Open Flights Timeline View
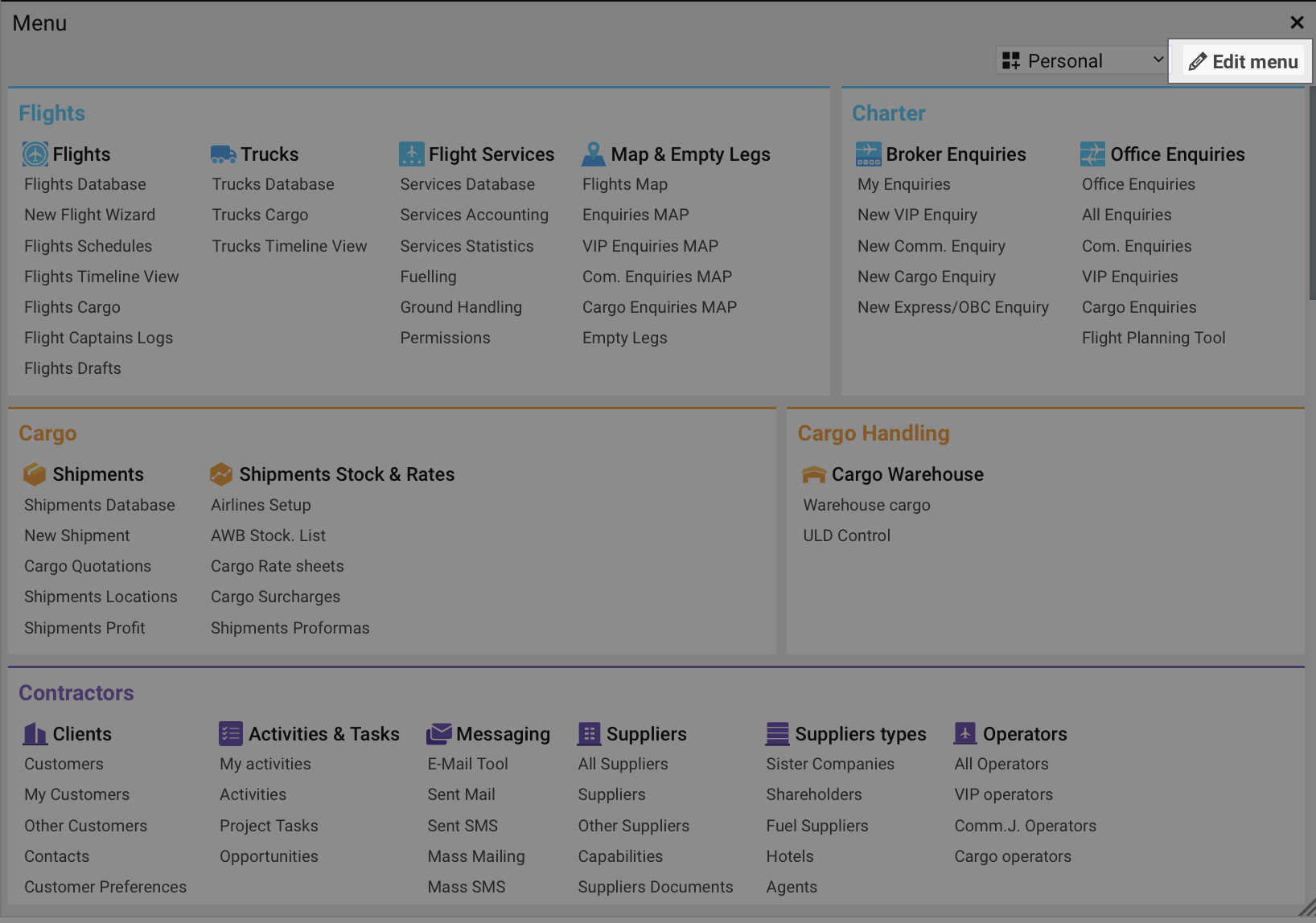The image size is (1316, 923). pos(101,277)
